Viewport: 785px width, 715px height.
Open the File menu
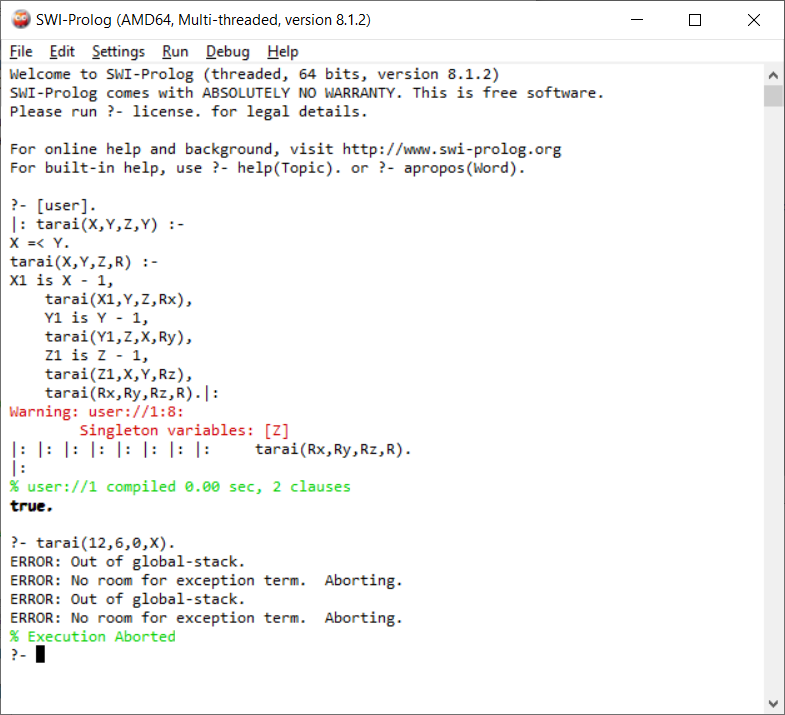pyautogui.click(x=21, y=52)
